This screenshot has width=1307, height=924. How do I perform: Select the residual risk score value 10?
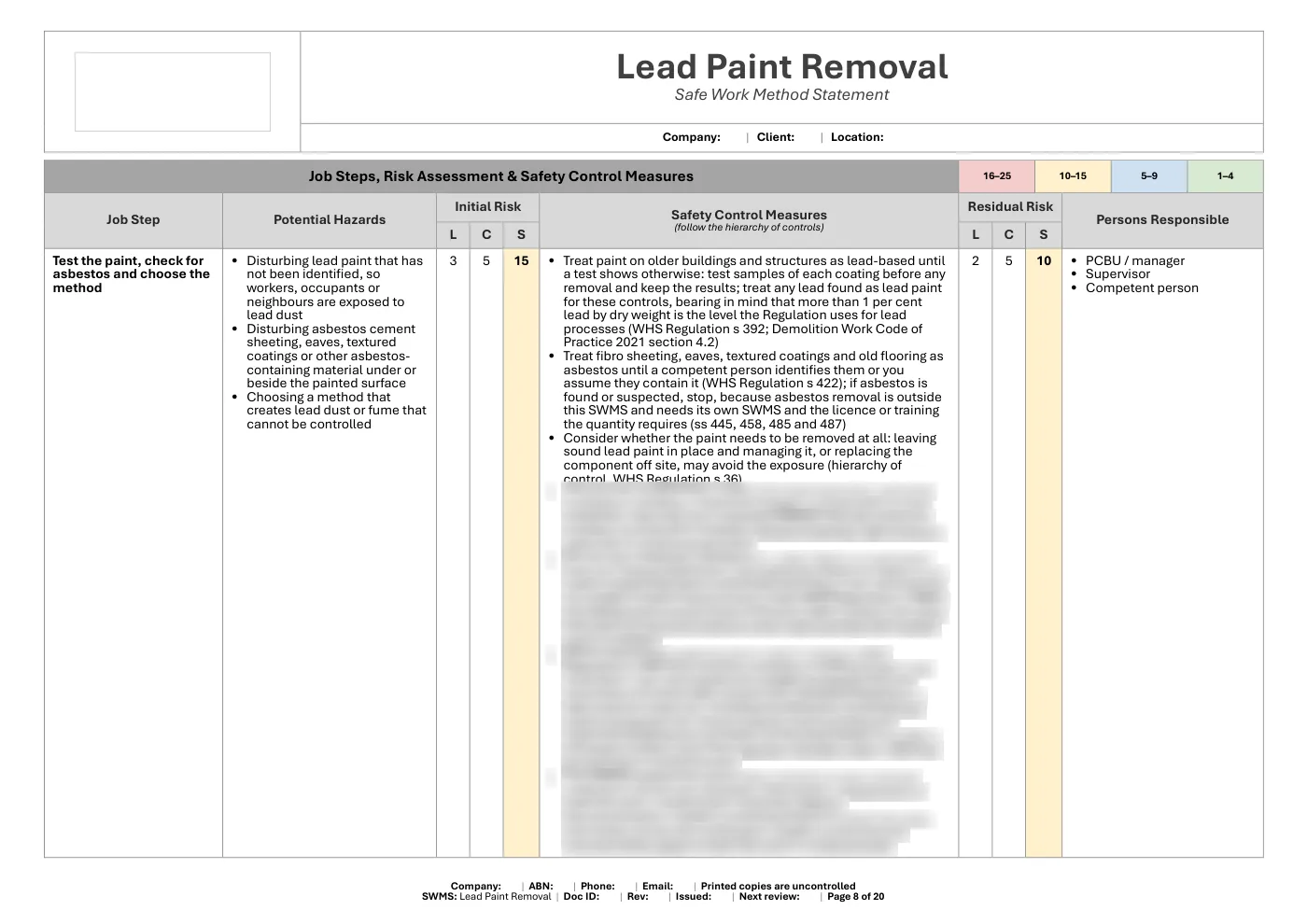(1044, 261)
